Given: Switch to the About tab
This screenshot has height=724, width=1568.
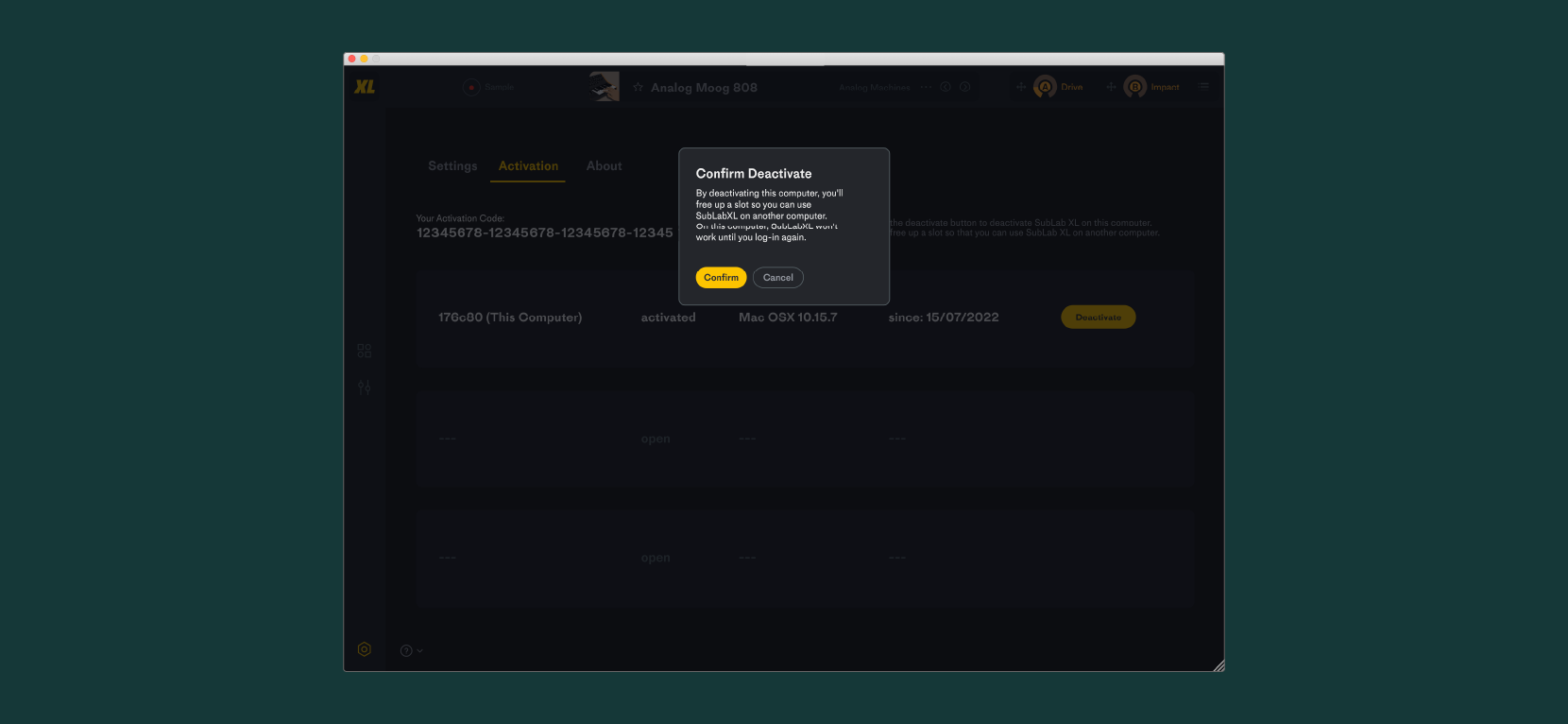Looking at the screenshot, I should 604,166.
